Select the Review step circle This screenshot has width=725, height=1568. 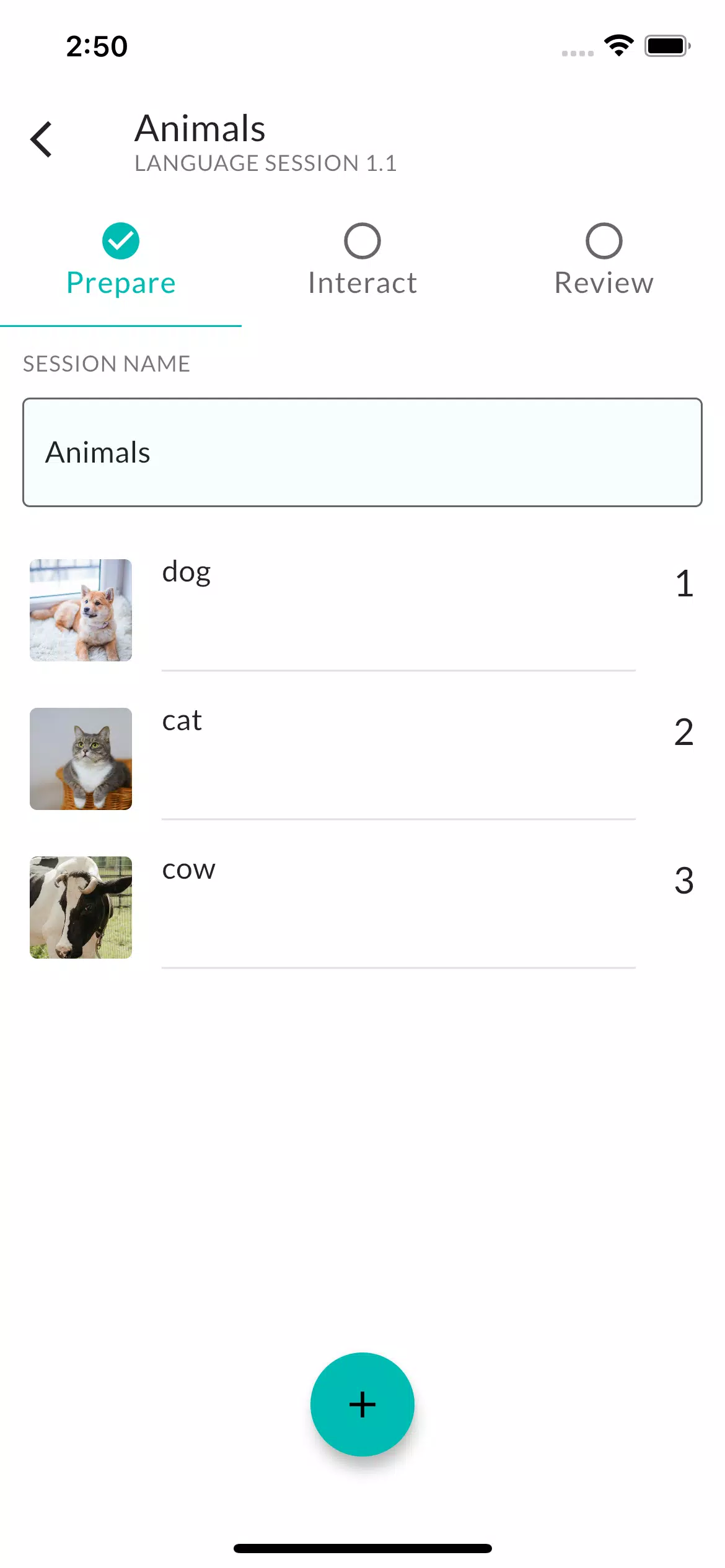(x=604, y=241)
